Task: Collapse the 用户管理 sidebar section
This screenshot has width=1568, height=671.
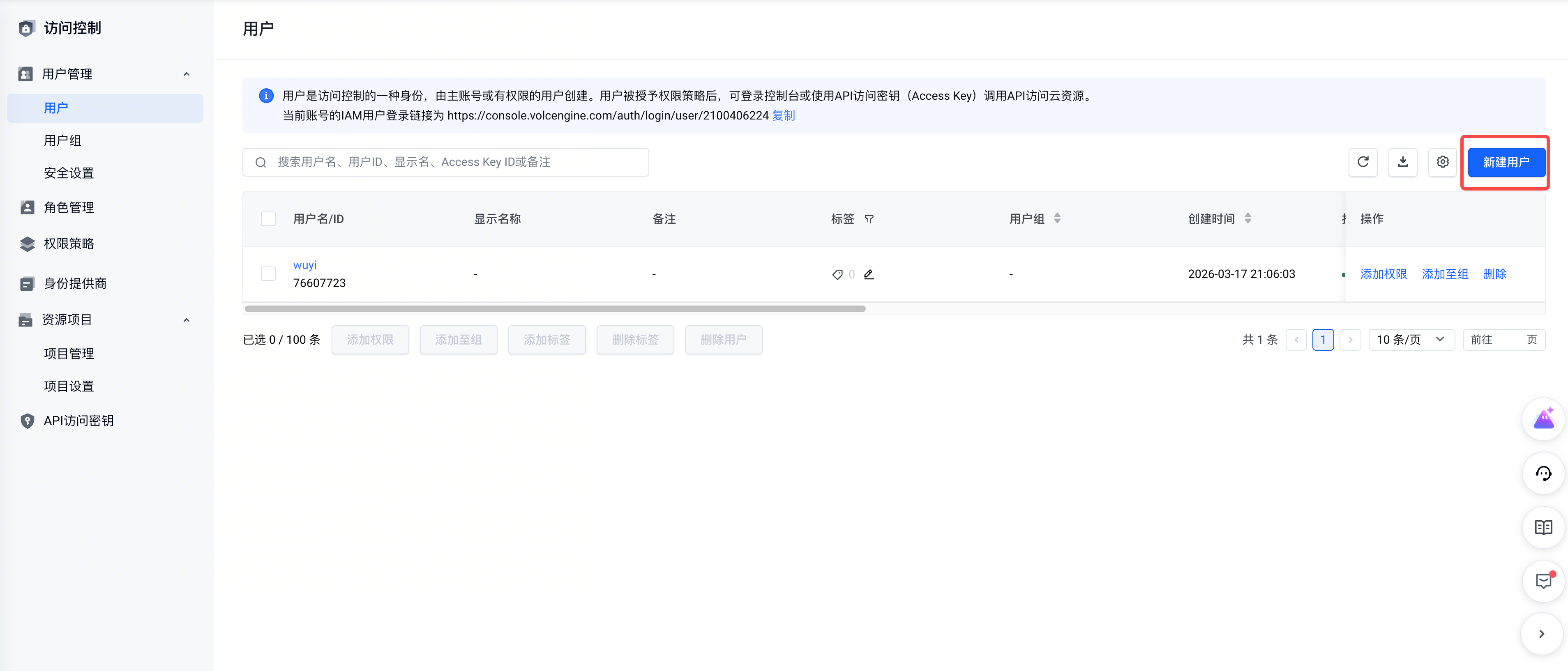Action: 186,74
